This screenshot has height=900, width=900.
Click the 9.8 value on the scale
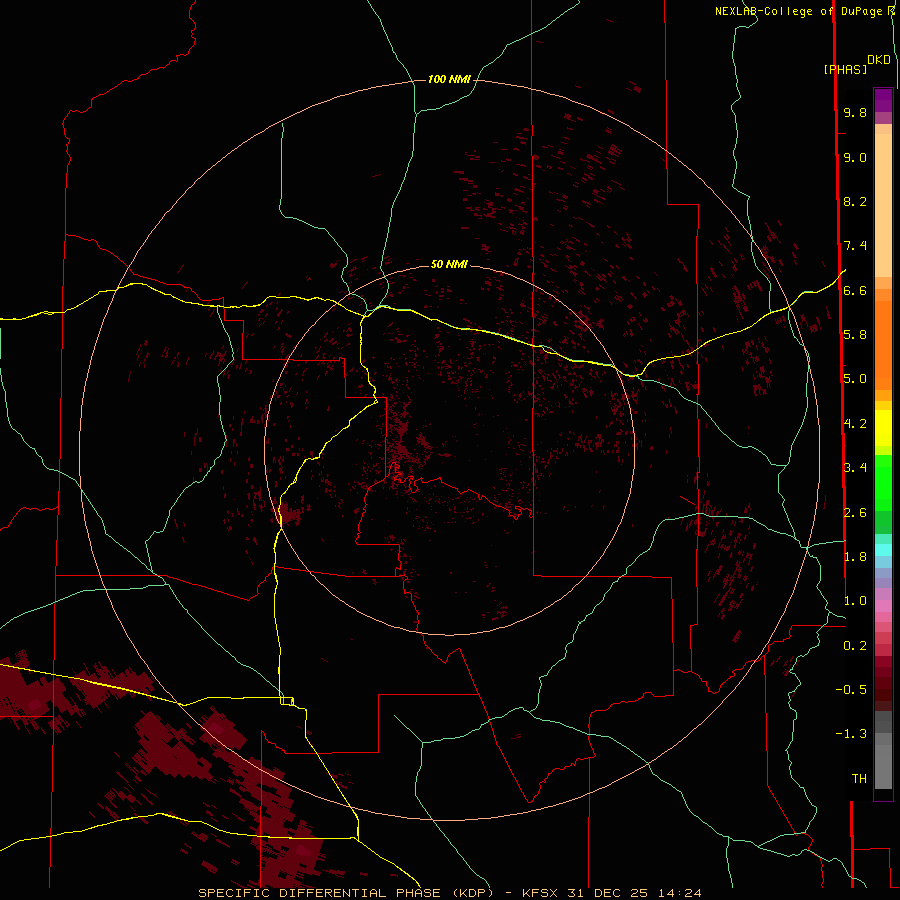(855, 112)
